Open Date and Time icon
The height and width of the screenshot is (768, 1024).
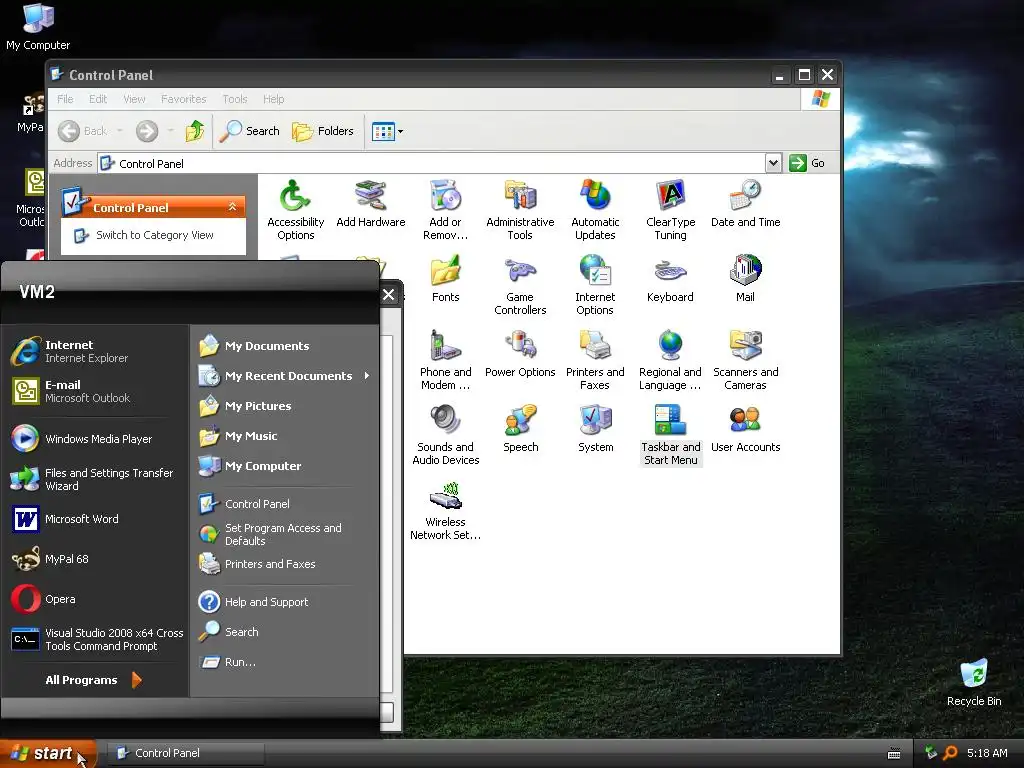pos(745,204)
